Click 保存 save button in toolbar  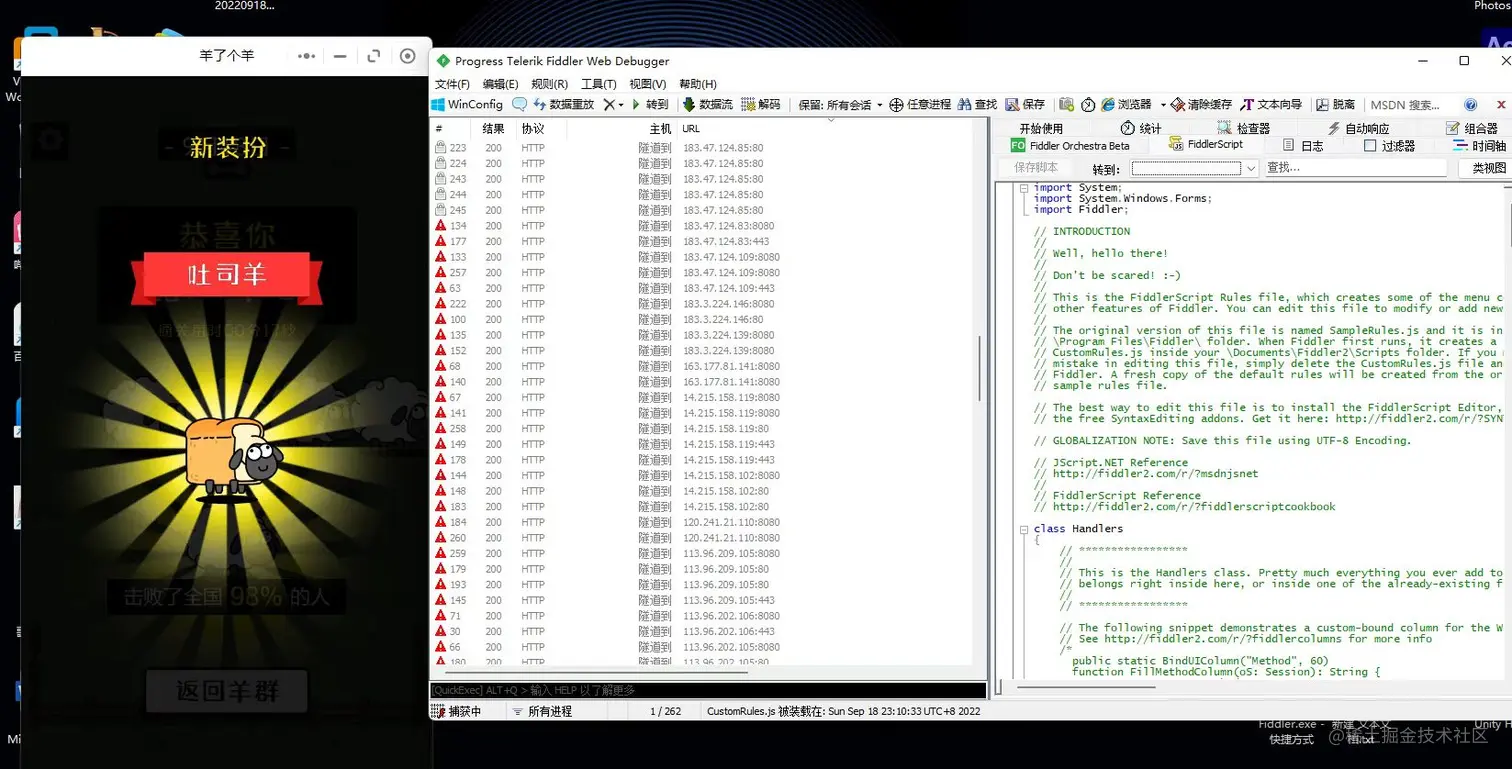(1025, 104)
